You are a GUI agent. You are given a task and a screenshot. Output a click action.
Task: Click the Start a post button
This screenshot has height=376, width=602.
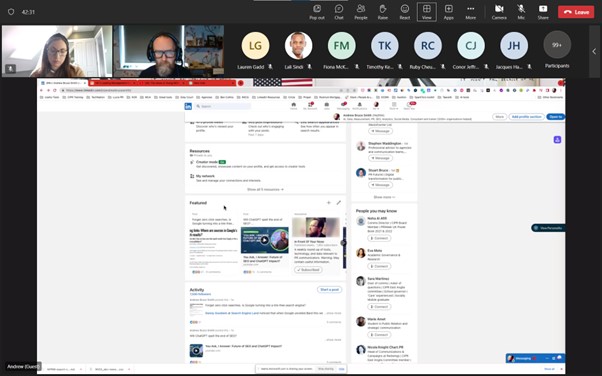[x=329, y=290]
